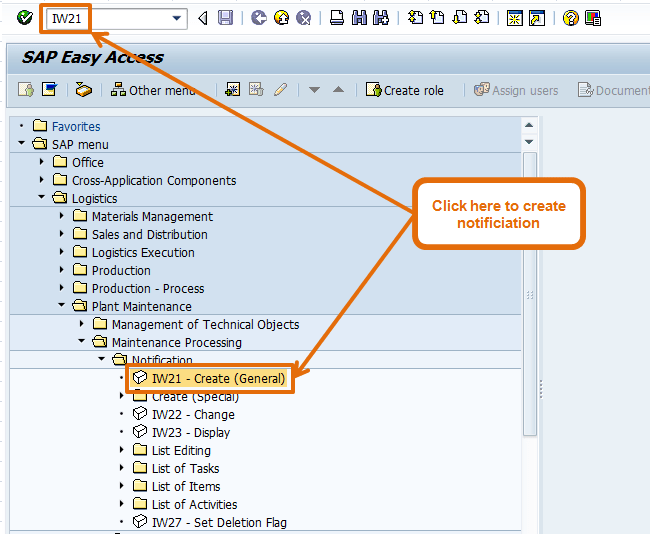Viewport: 650px width, 534px height.
Task: Expand the Logistics Execution folder
Action: click(61, 251)
